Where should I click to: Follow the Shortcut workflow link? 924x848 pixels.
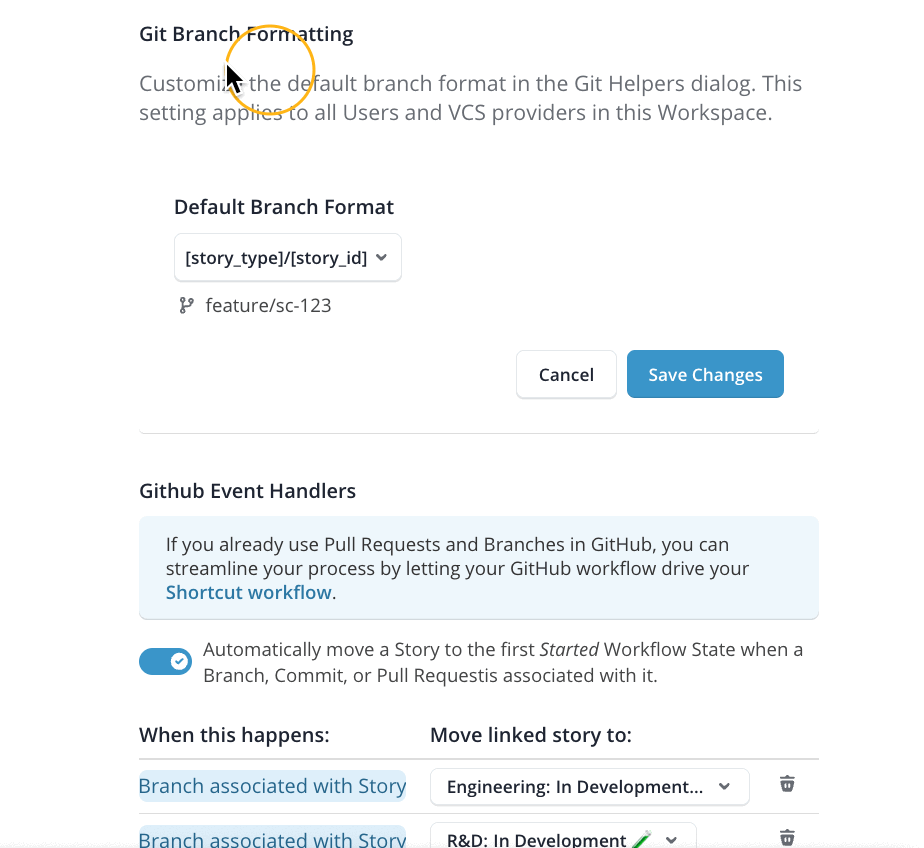248,592
